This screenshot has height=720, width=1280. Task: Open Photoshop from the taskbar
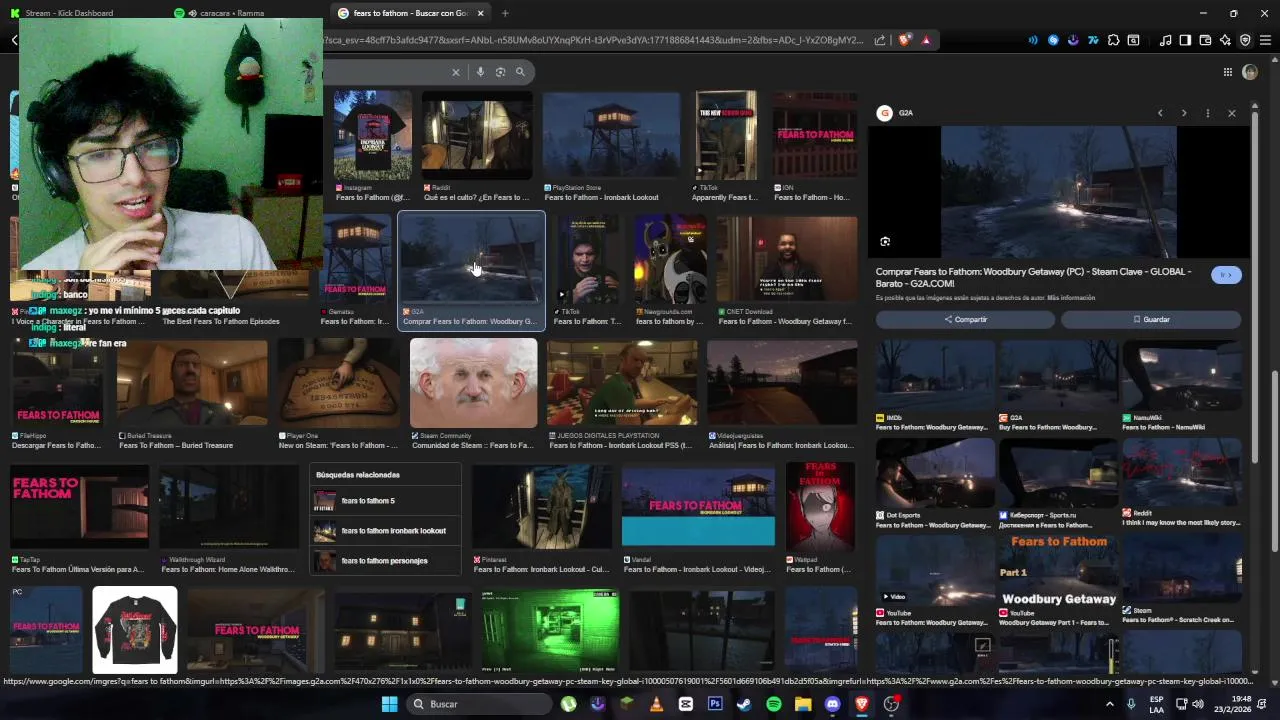tap(715, 704)
